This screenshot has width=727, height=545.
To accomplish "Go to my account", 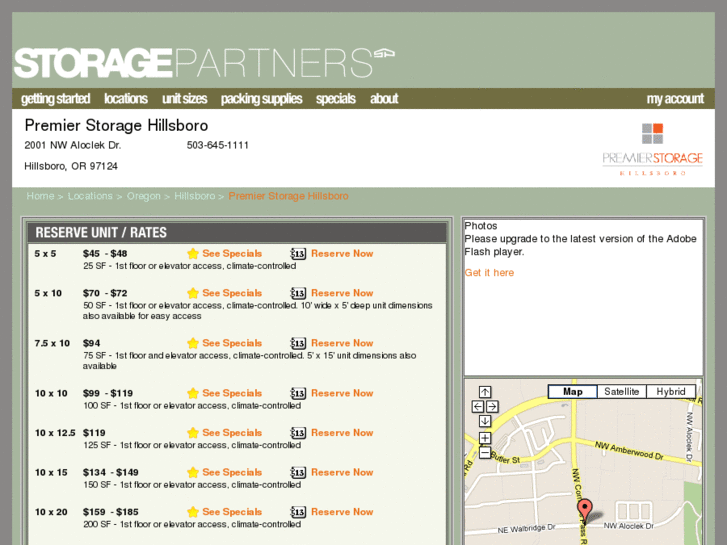I will [x=675, y=98].
